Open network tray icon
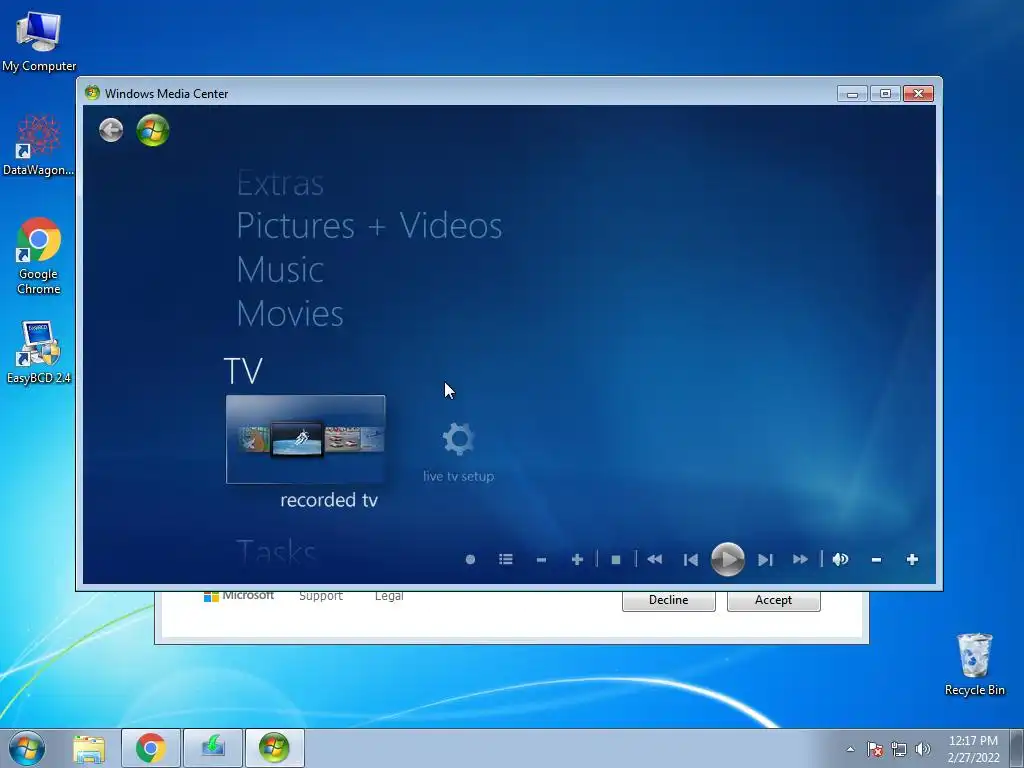This screenshot has width=1024, height=768. 899,749
